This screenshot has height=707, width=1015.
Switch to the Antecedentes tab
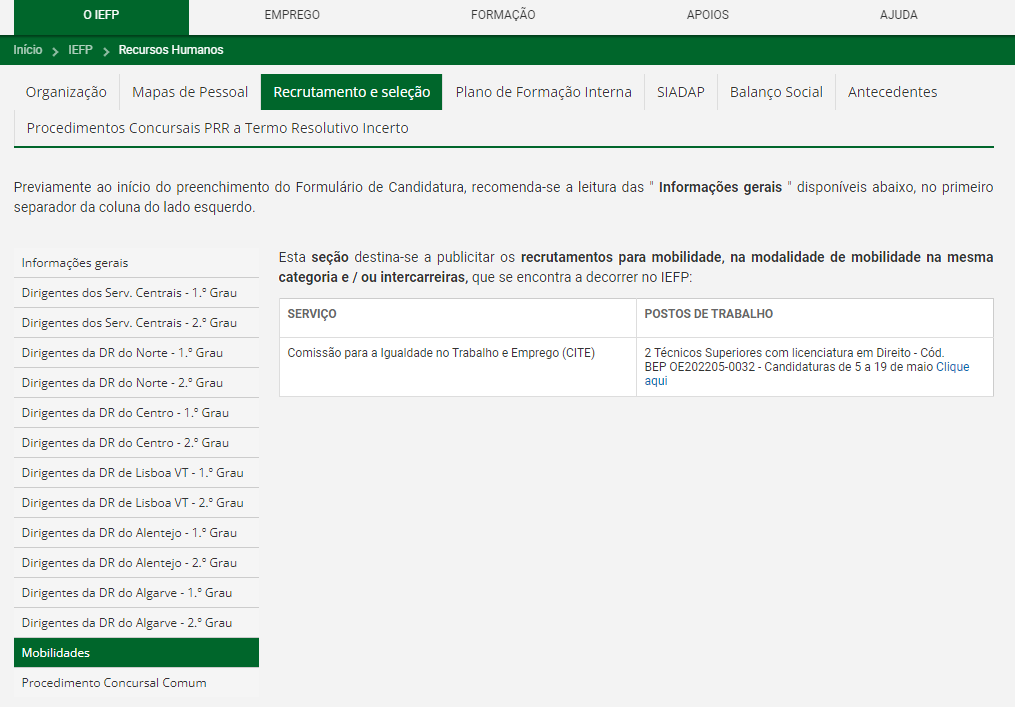[x=892, y=92]
